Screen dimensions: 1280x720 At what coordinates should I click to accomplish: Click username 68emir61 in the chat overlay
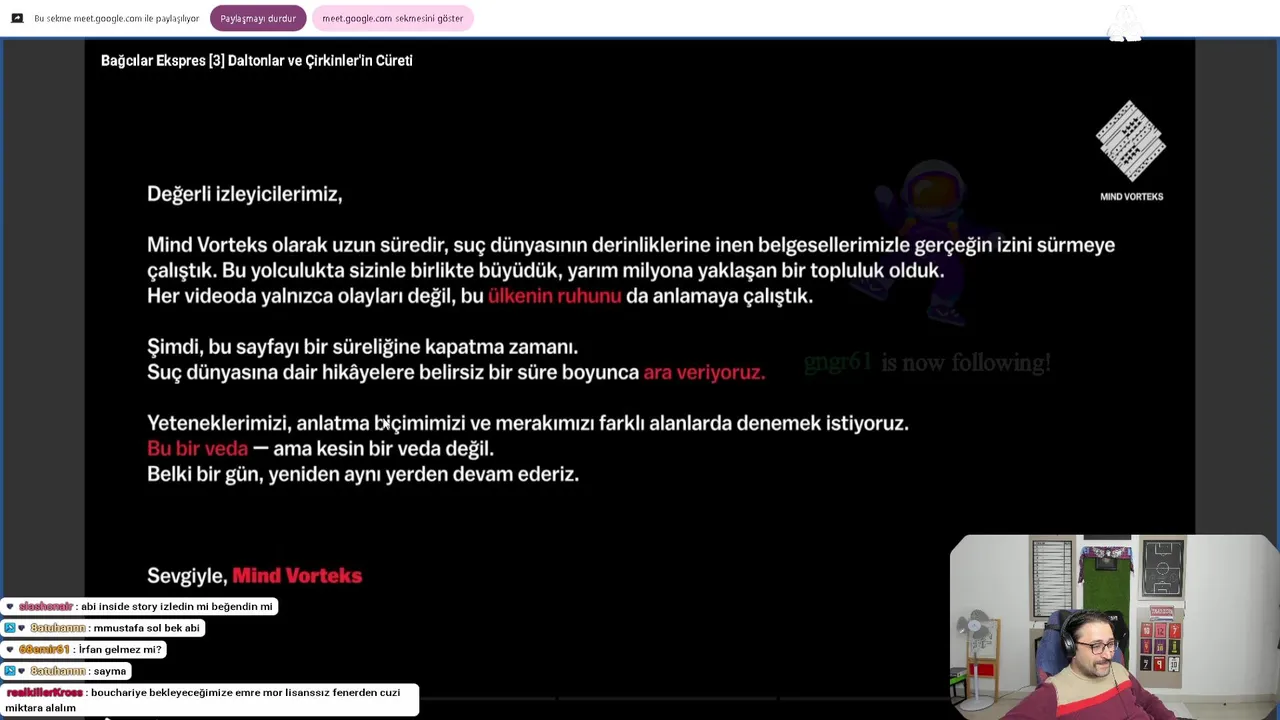point(44,649)
